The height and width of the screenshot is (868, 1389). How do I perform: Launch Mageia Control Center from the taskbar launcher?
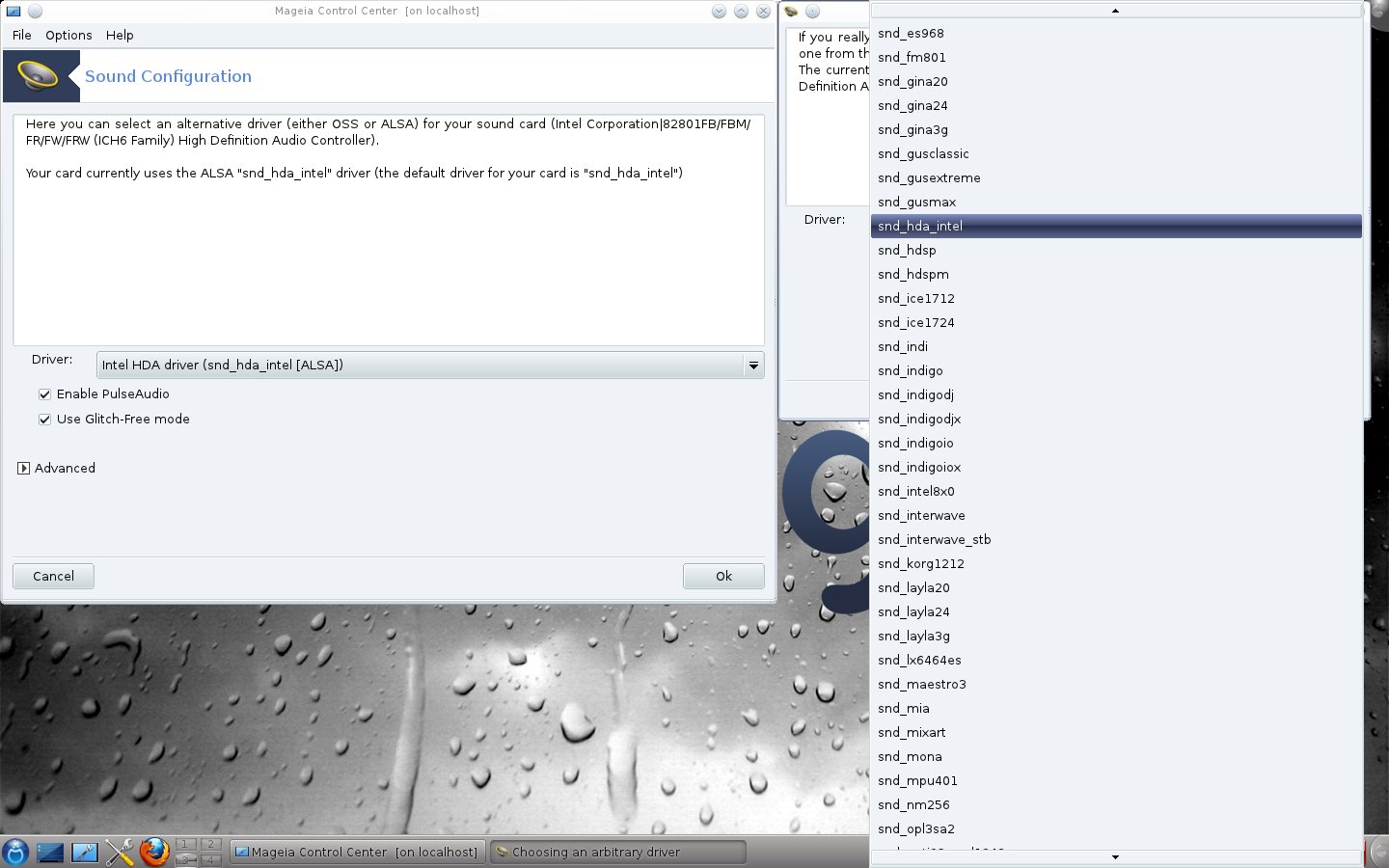click(x=85, y=853)
